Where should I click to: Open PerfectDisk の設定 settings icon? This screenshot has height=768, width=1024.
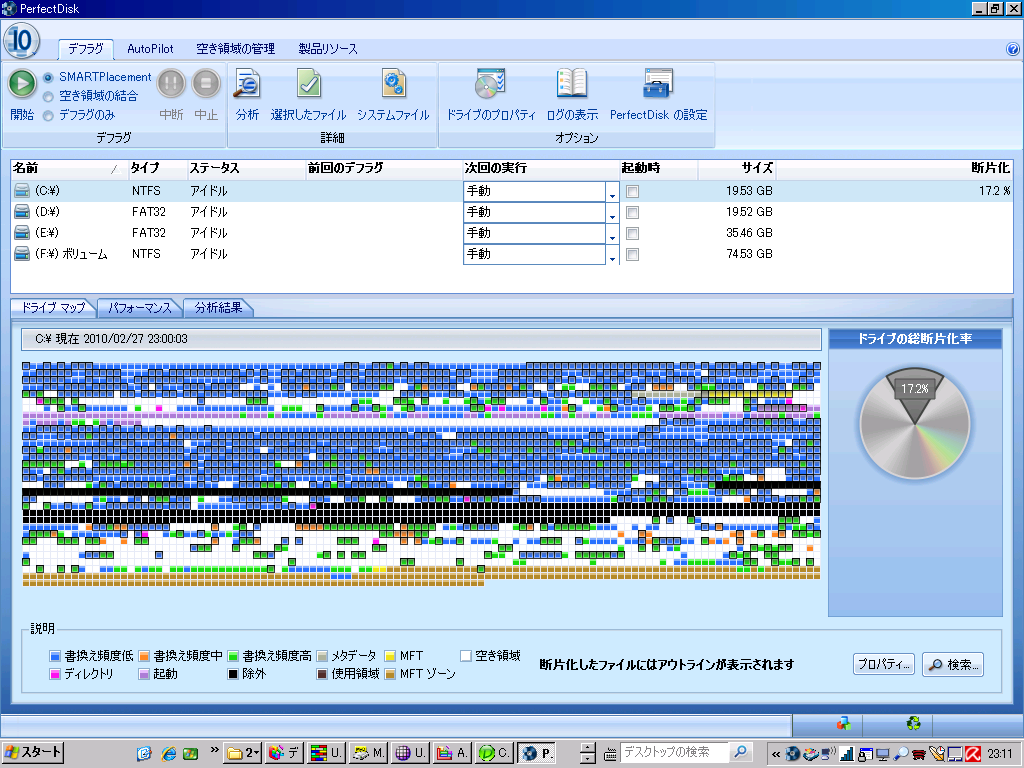tap(658, 84)
